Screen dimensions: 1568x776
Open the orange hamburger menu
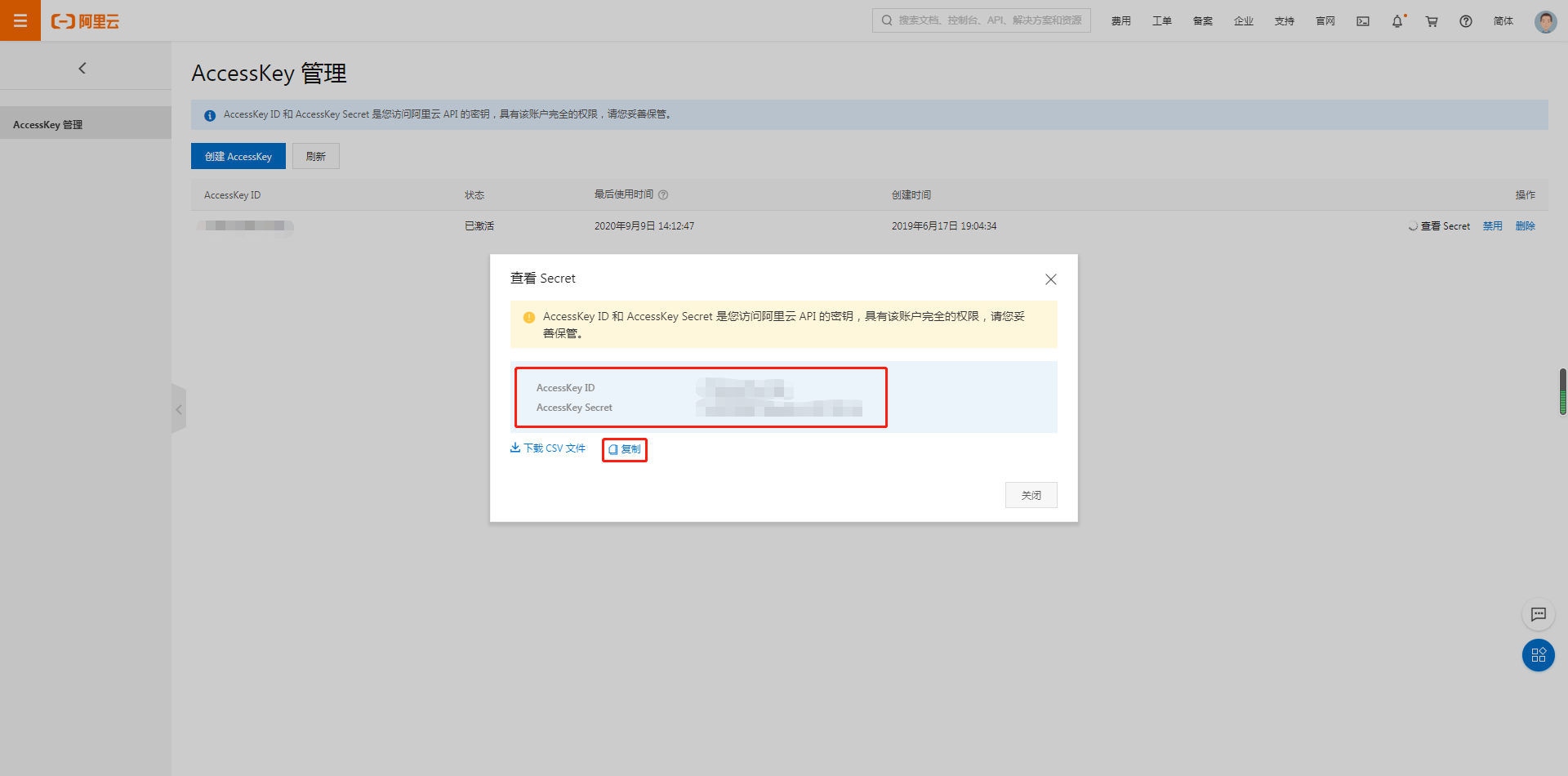click(20, 20)
